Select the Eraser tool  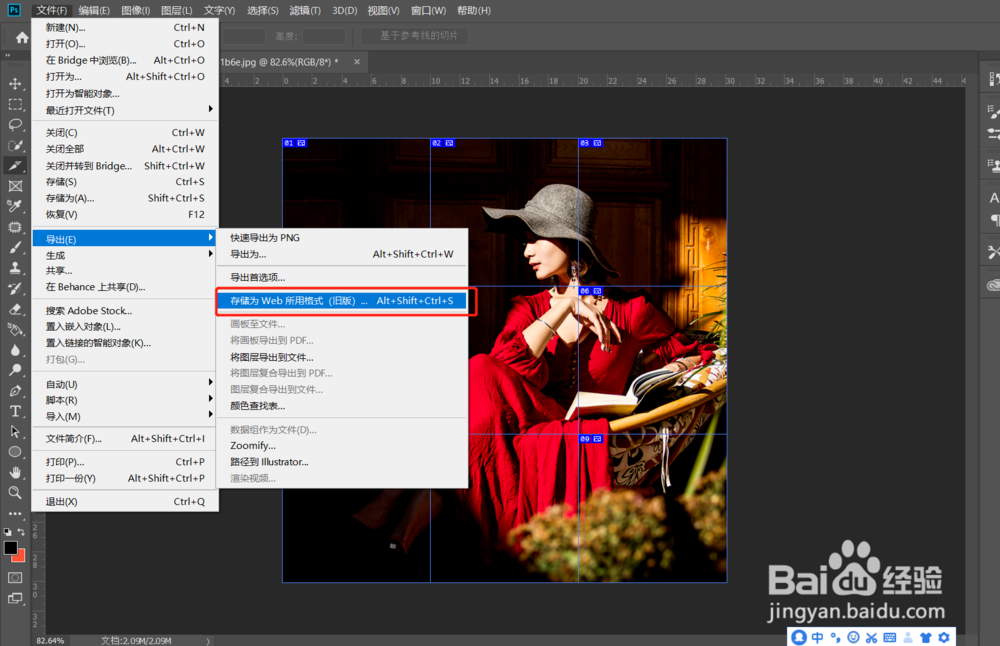pyautogui.click(x=15, y=309)
